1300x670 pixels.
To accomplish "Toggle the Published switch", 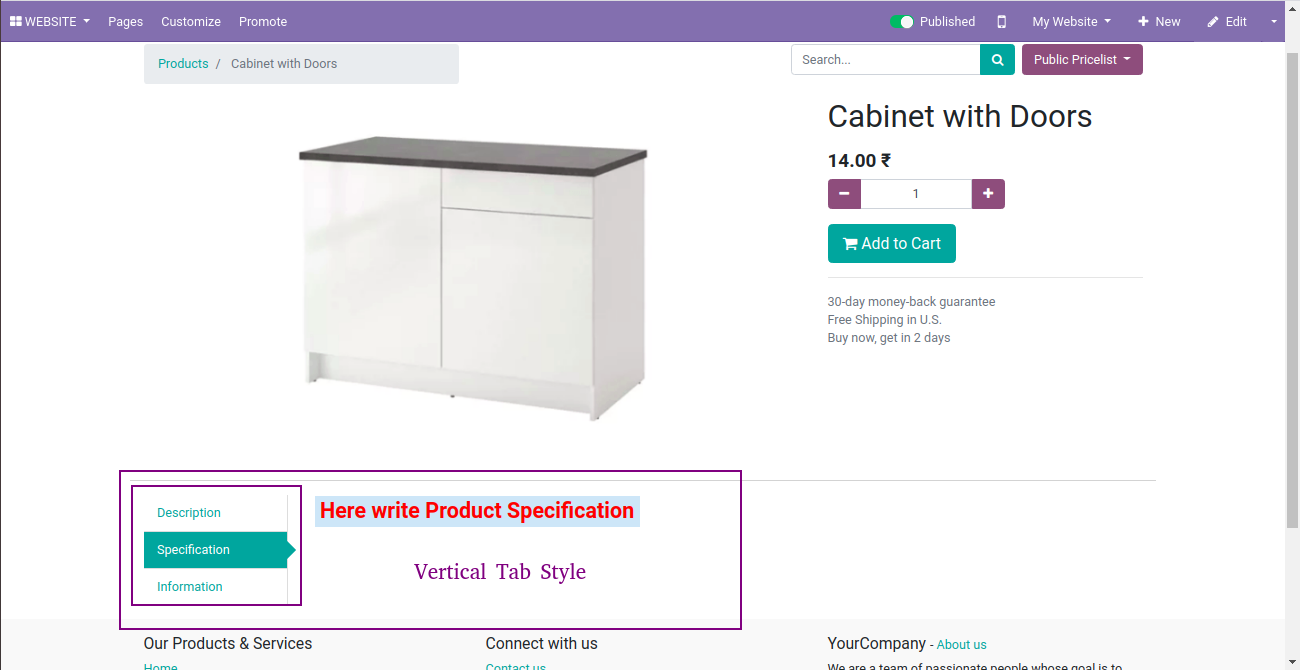I will pyautogui.click(x=902, y=21).
